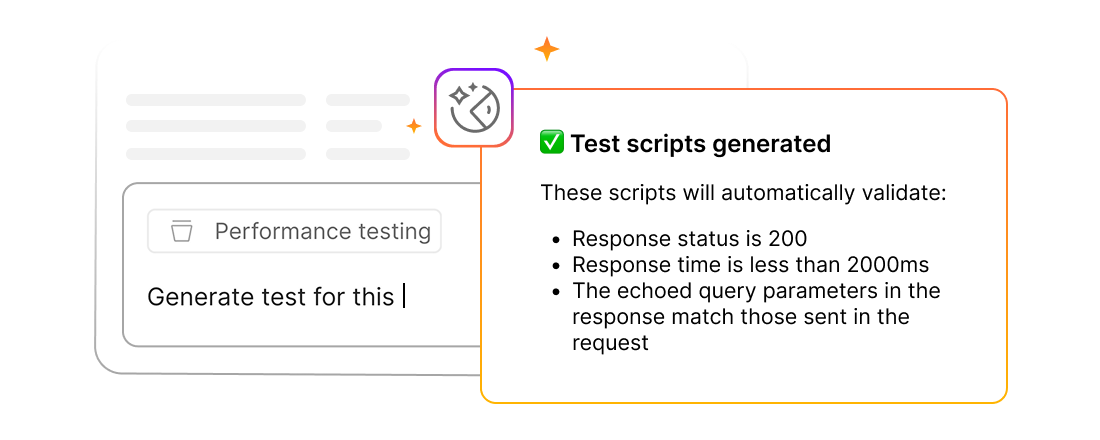Click the "Response status is 200" item
Image resolution: width=1100 pixels, height=440 pixels.
pos(689,239)
